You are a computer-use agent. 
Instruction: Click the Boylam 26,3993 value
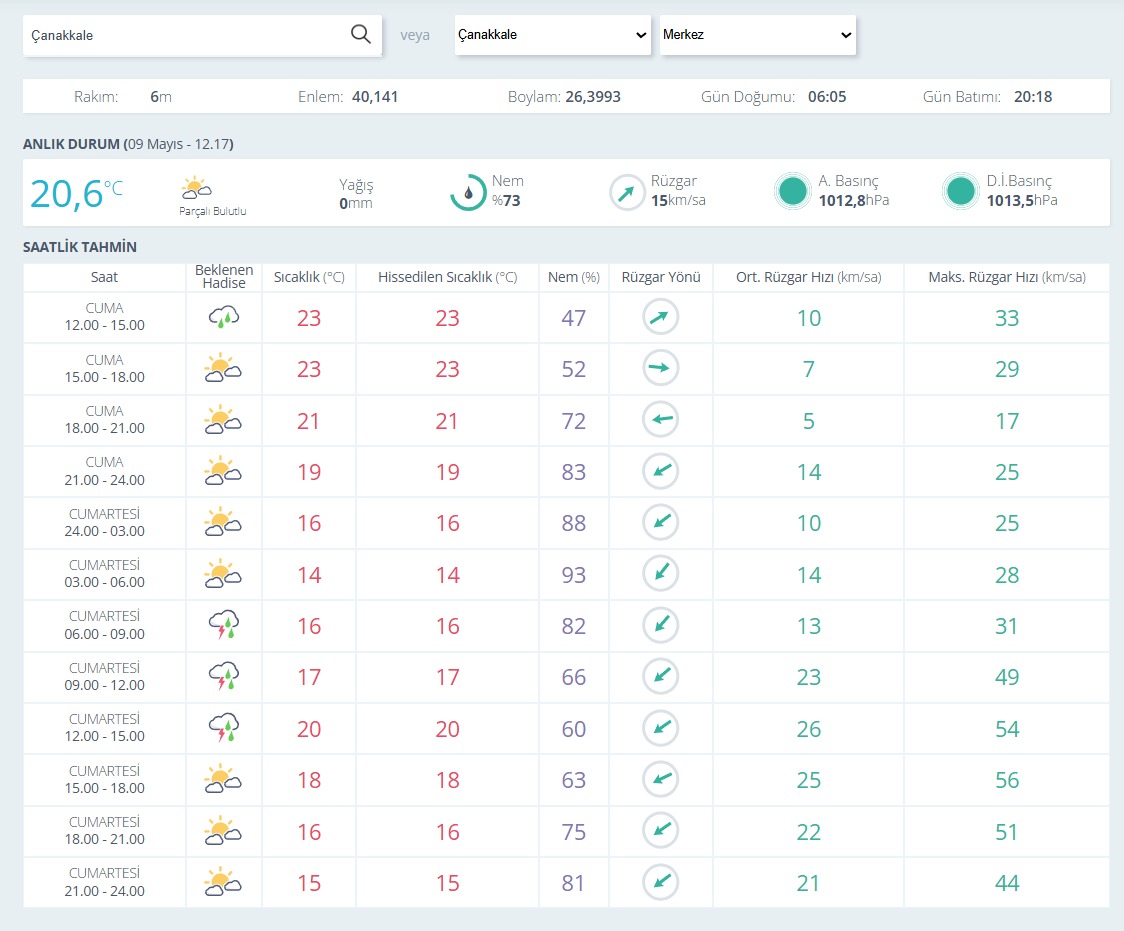pyautogui.click(x=593, y=97)
